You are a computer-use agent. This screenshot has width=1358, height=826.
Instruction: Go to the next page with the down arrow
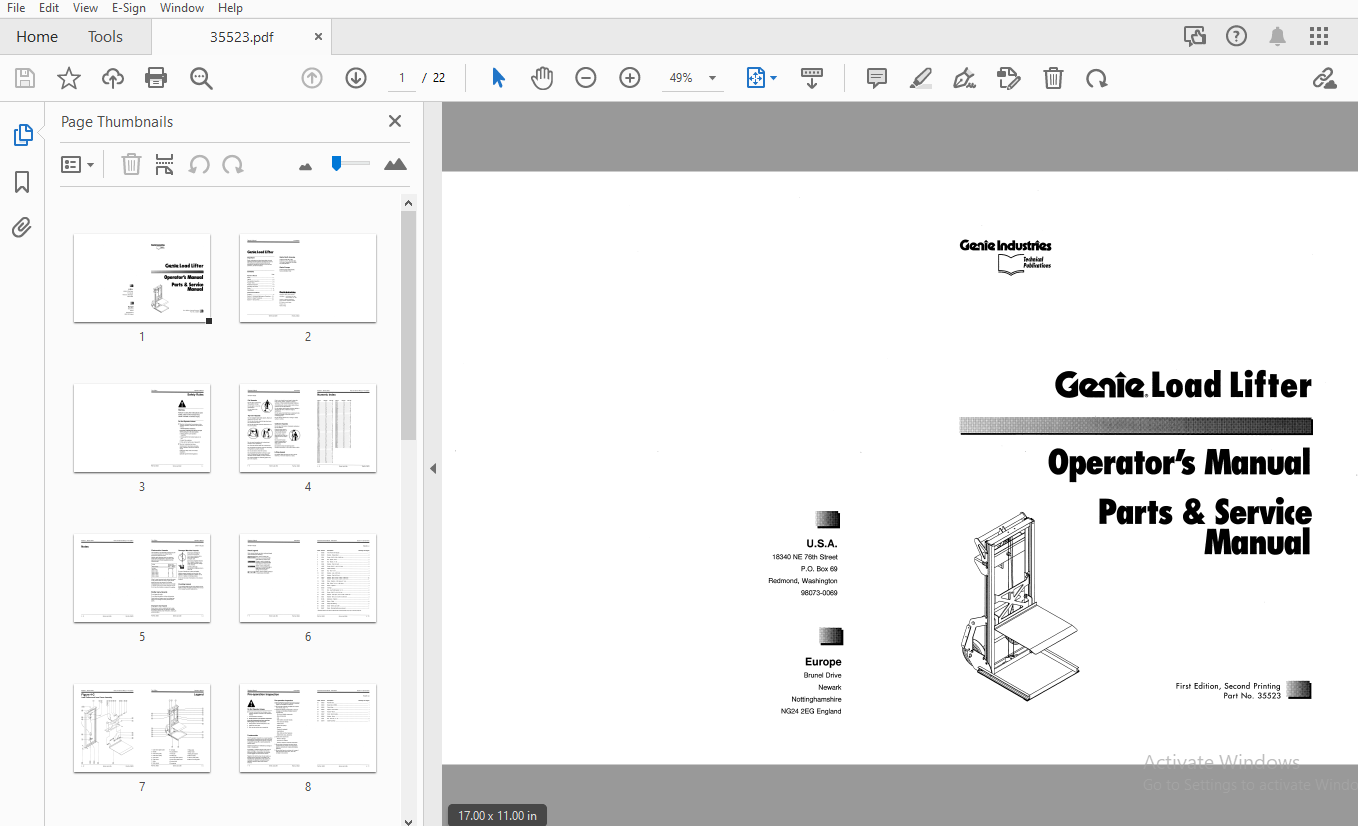click(x=356, y=78)
